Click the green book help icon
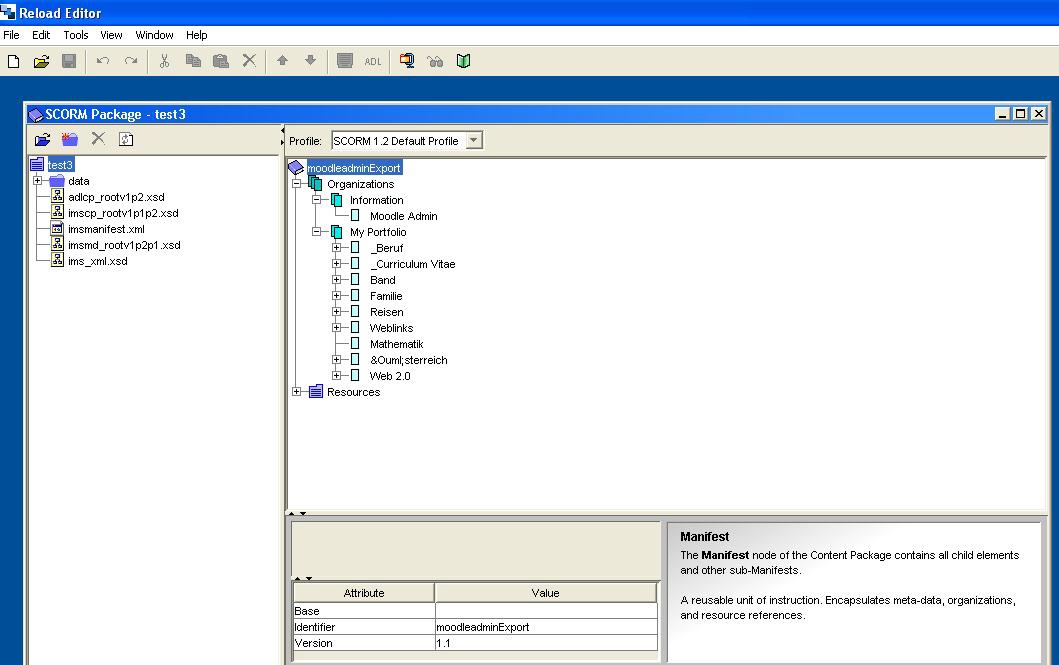Image resolution: width=1059 pixels, height=665 pixels. point(463,61)
